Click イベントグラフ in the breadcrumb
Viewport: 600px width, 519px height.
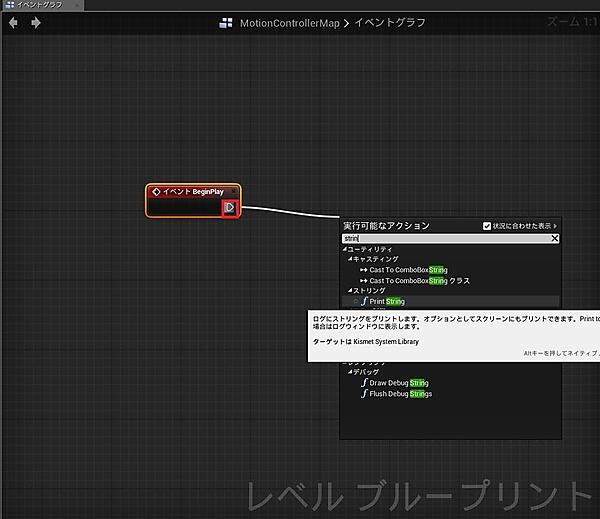(x=386, y=22)
